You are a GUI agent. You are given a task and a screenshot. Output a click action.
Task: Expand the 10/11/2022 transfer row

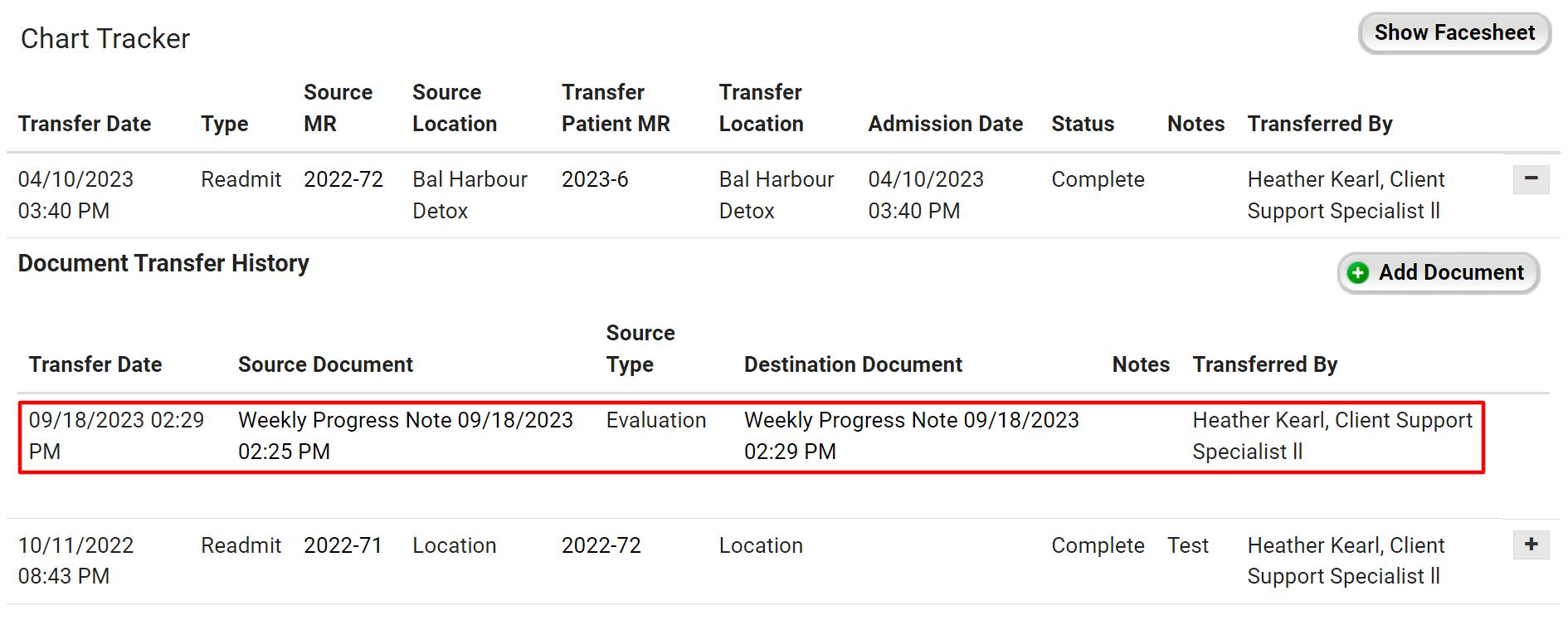tap(1531, 545)
